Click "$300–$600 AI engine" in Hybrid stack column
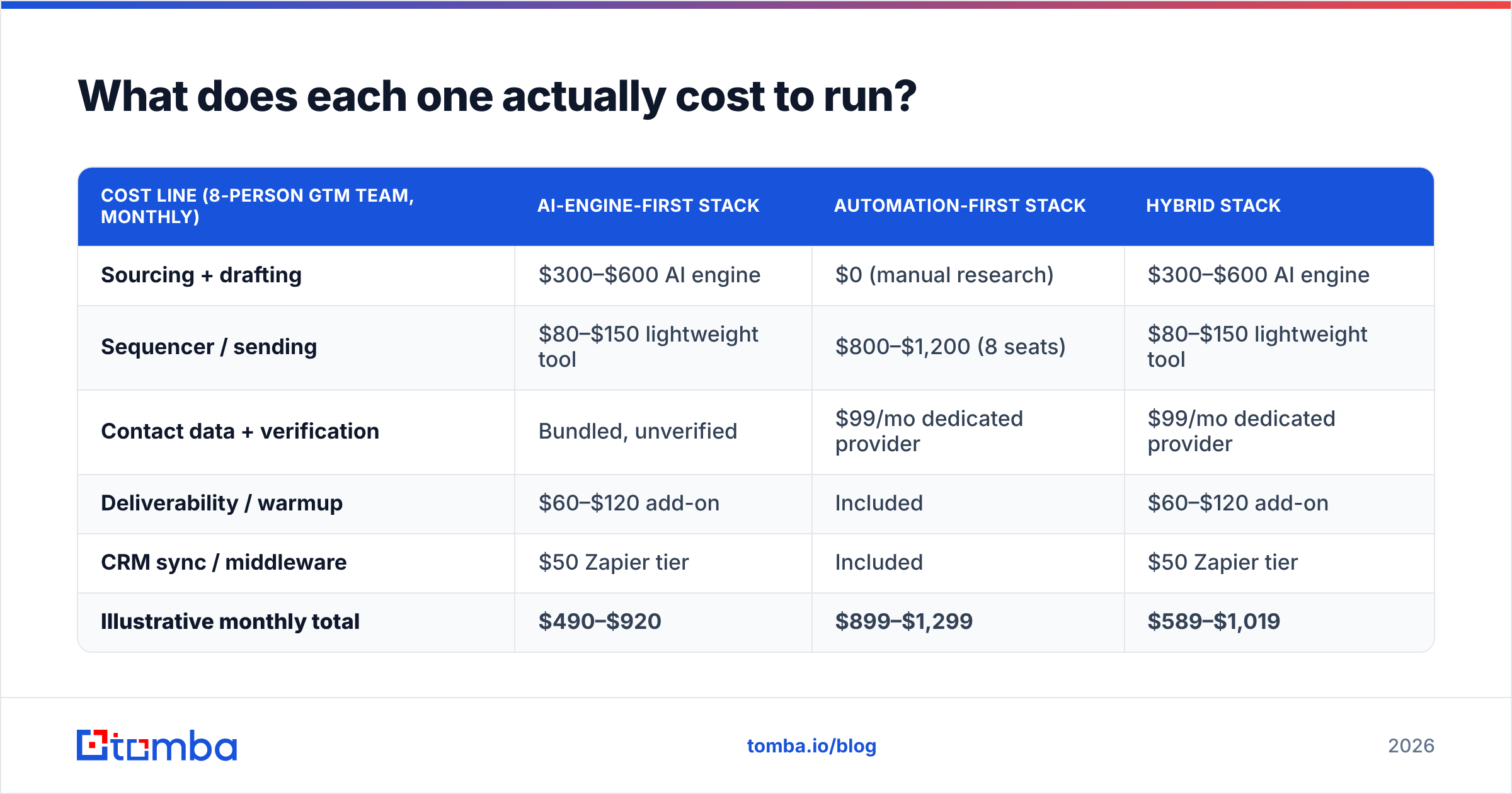 pyautogui.click(x=1258, y=275)
